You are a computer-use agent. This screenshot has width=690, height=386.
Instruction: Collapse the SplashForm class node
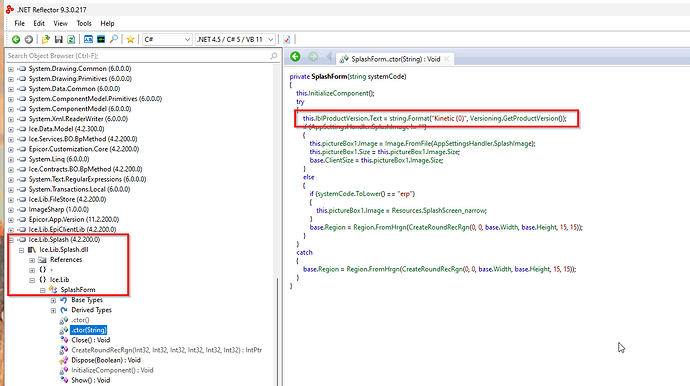pyautogui.click(x=43, y=290)
